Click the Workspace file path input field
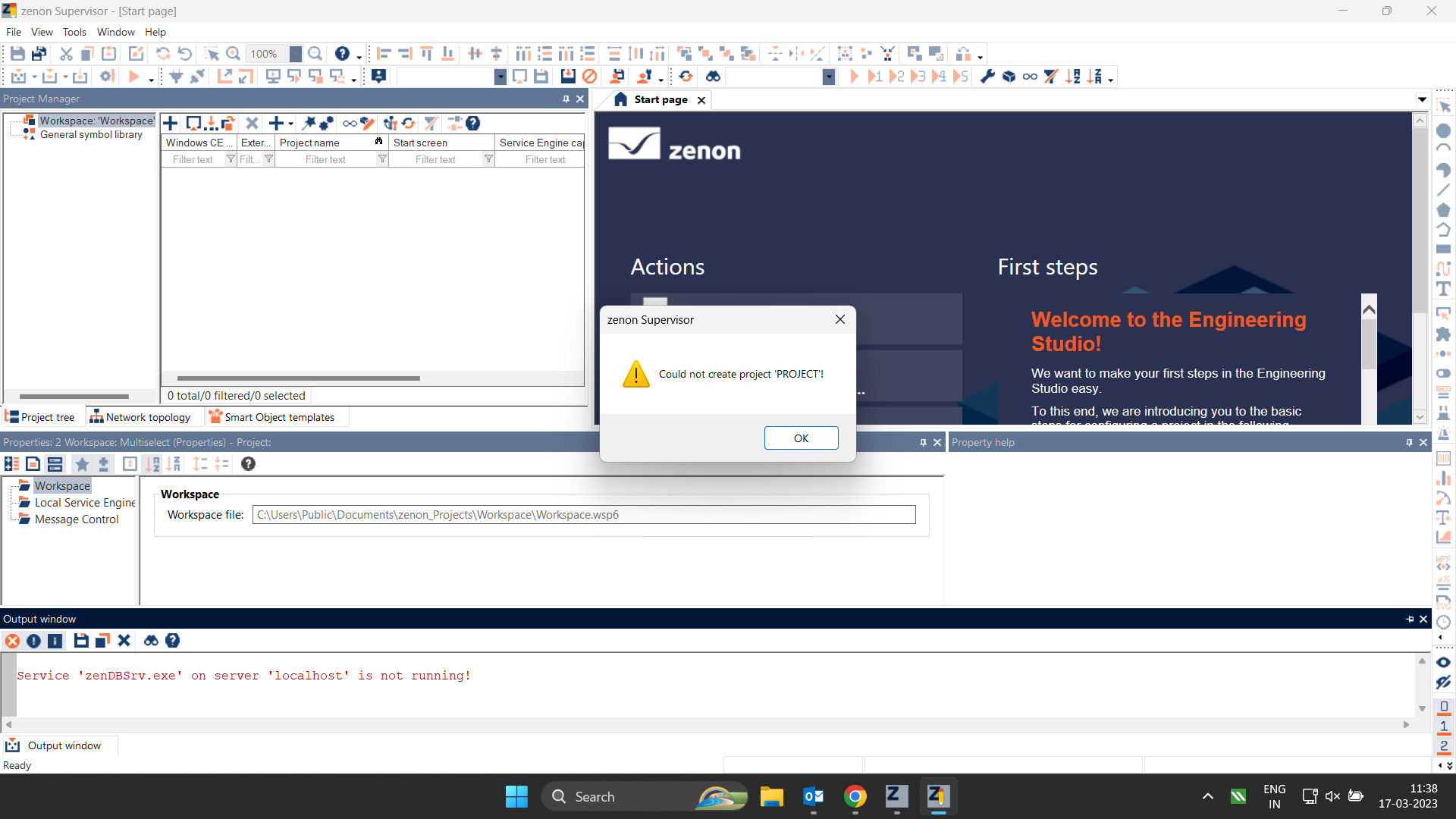Screen dimensions: 1456x819 (584, 514)
